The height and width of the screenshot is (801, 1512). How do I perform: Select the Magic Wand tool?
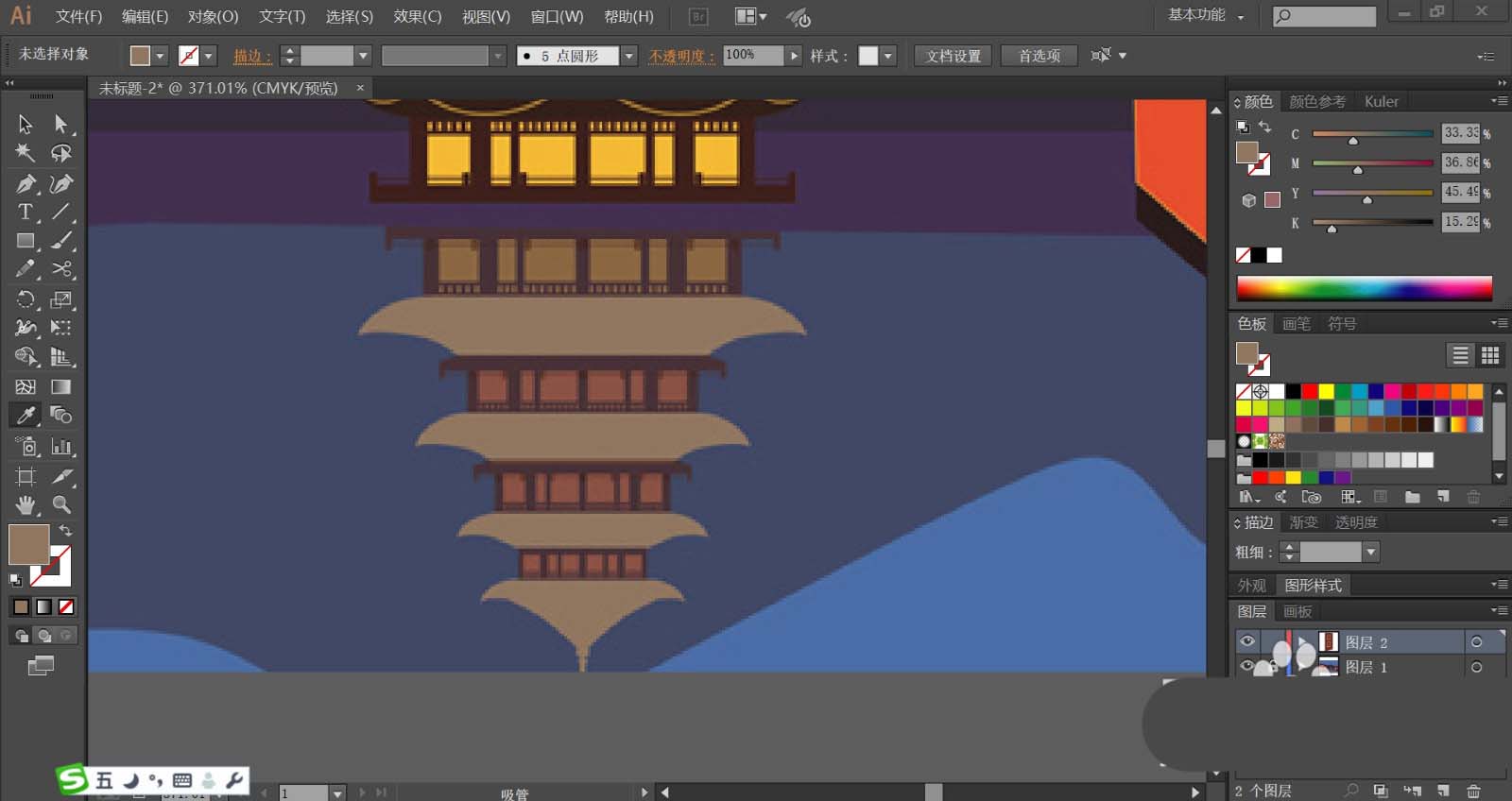pos(26,153)
